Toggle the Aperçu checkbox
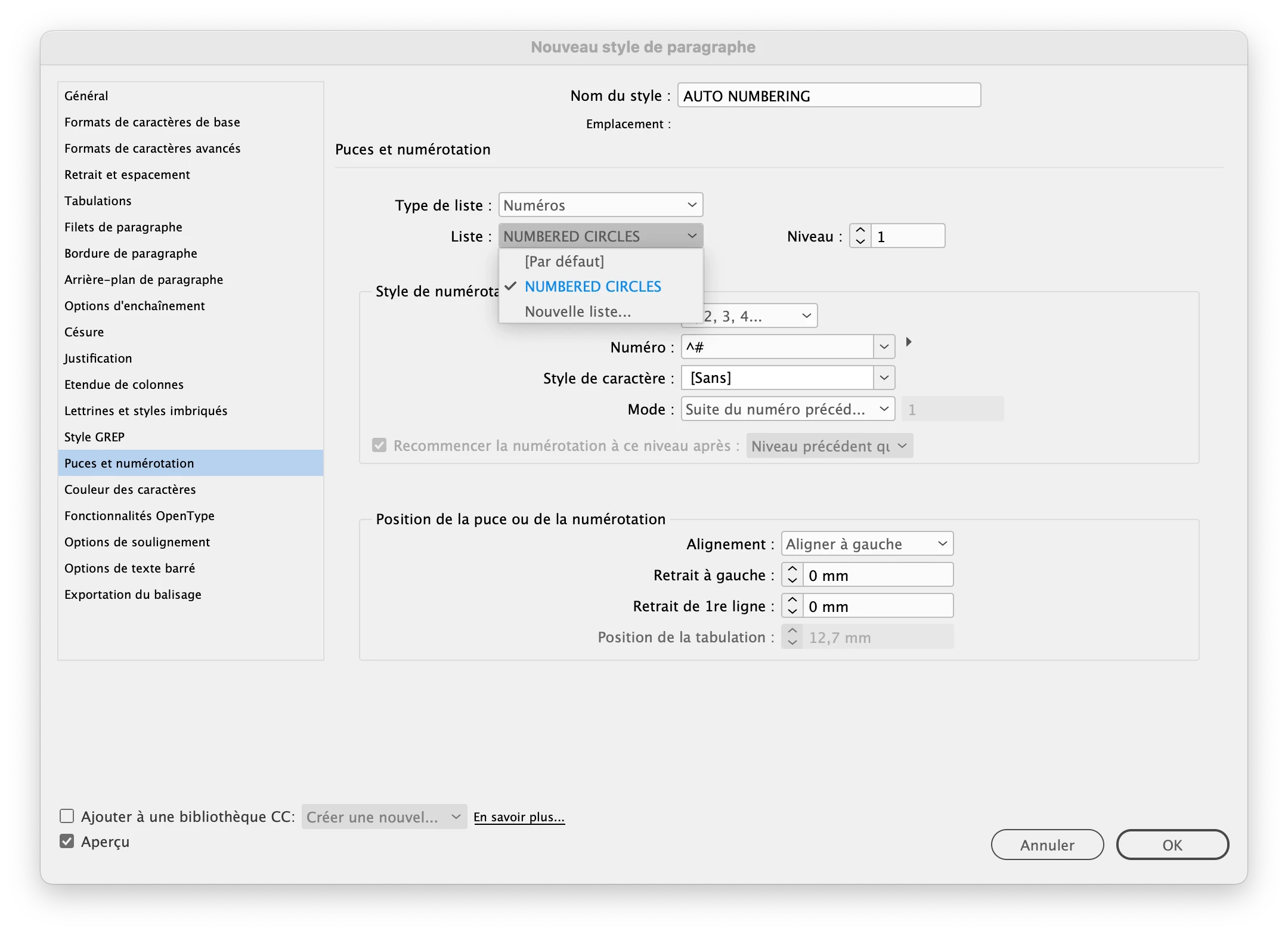This screenshot has height=934, width=1288. (67, 842)
